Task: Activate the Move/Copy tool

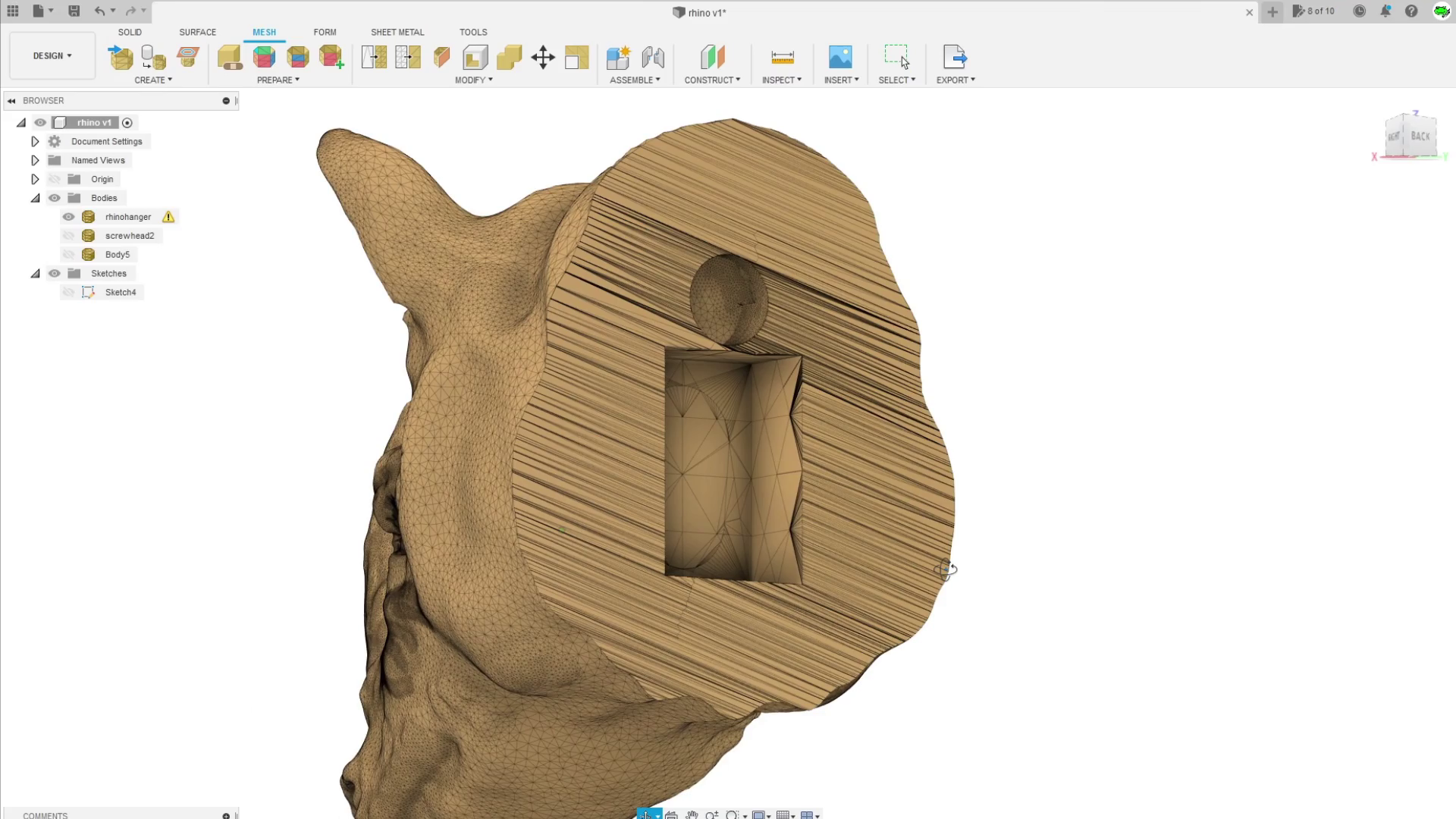Action: (543, 58)
